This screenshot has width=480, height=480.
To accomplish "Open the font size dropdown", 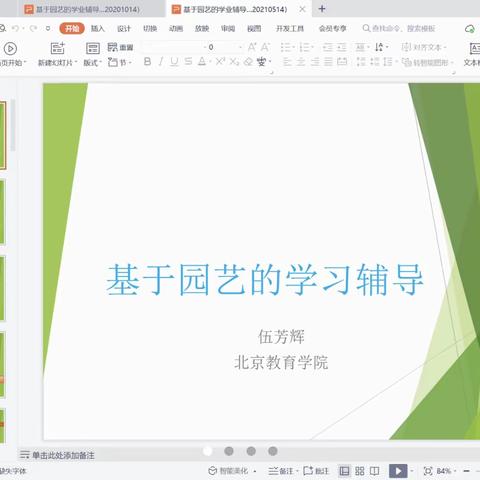I will pos(240,47).
